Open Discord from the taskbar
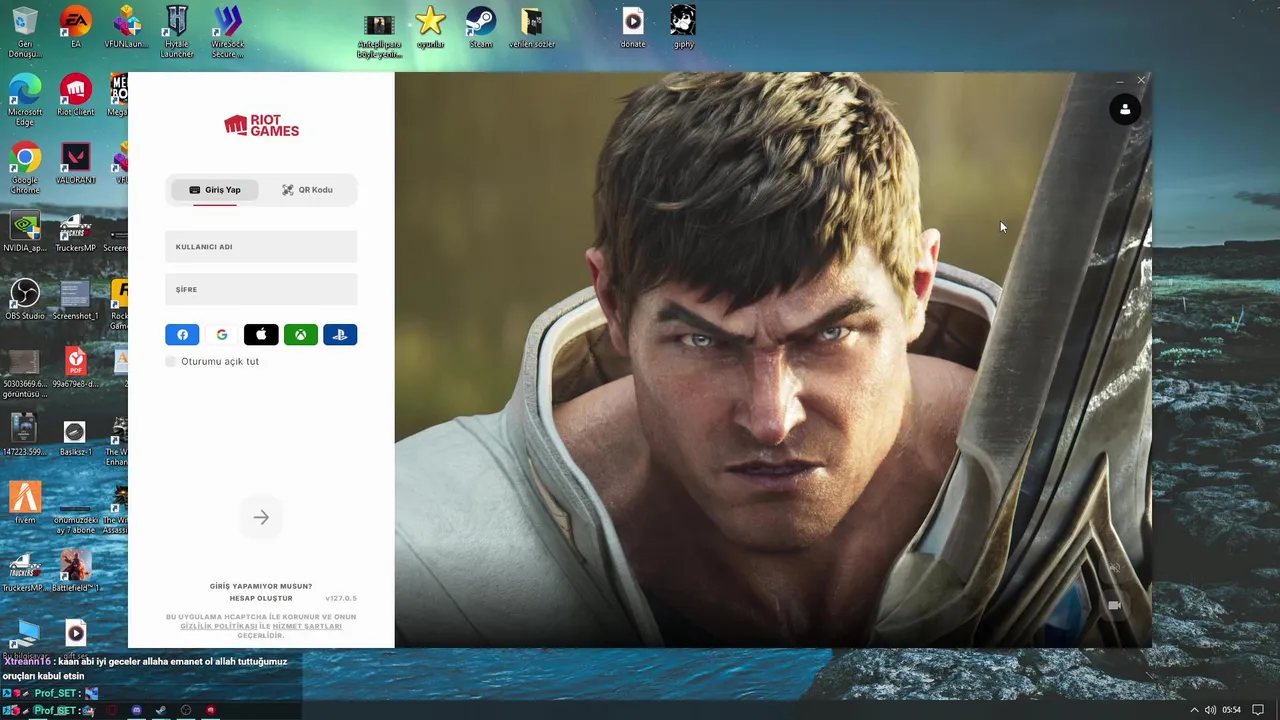 (137, 711)
